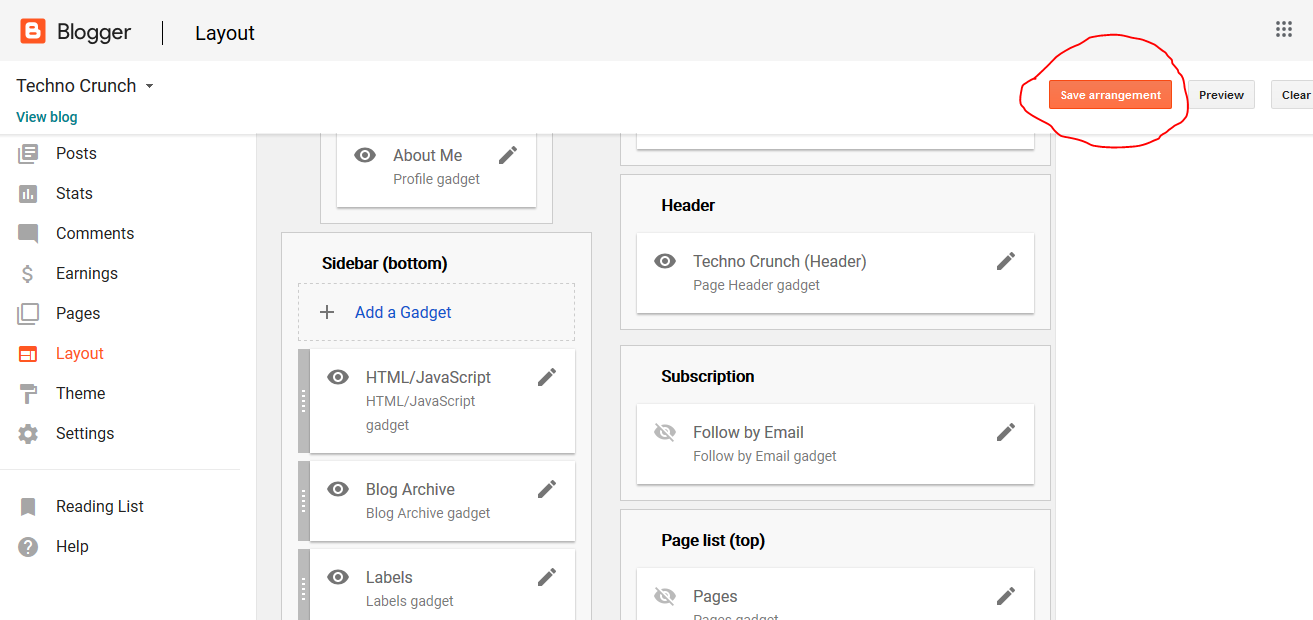Toggle the HTML/JavaScript gadget visibility
This screenshot has width=1313, height=620.
tap(338, 377)
